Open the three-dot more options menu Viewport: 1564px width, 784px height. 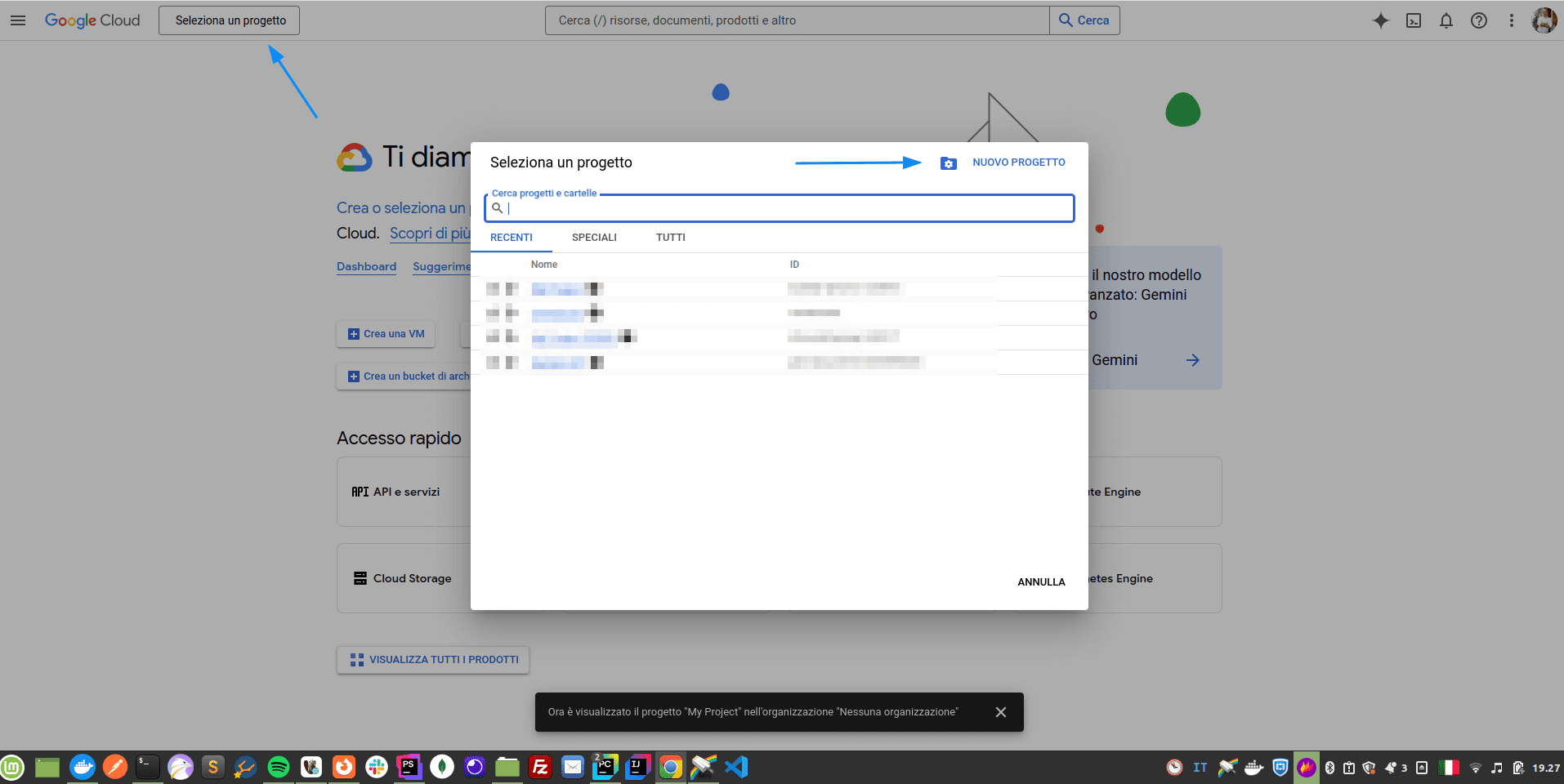pyautogui.click(x=1512, y=20)
